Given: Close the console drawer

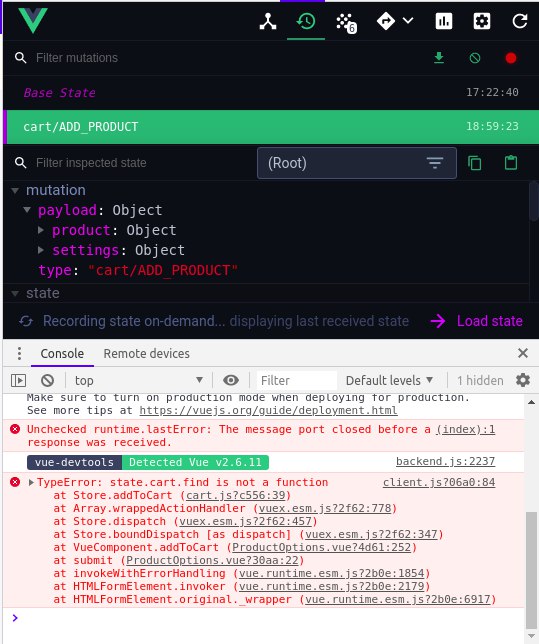Looking at the screenshot, I should click(x=523, y=353).
